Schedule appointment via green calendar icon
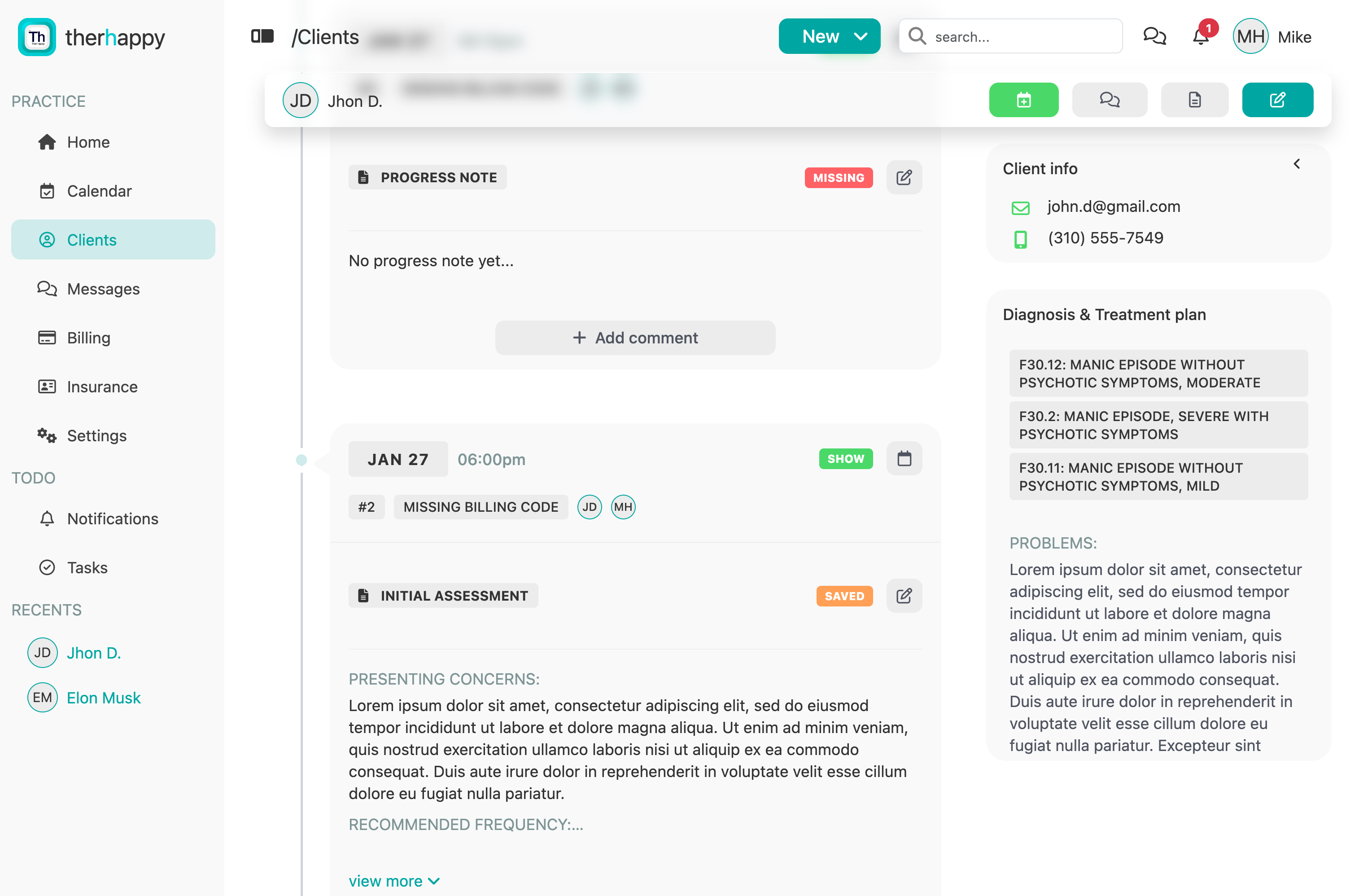 tap(1024, 100)
